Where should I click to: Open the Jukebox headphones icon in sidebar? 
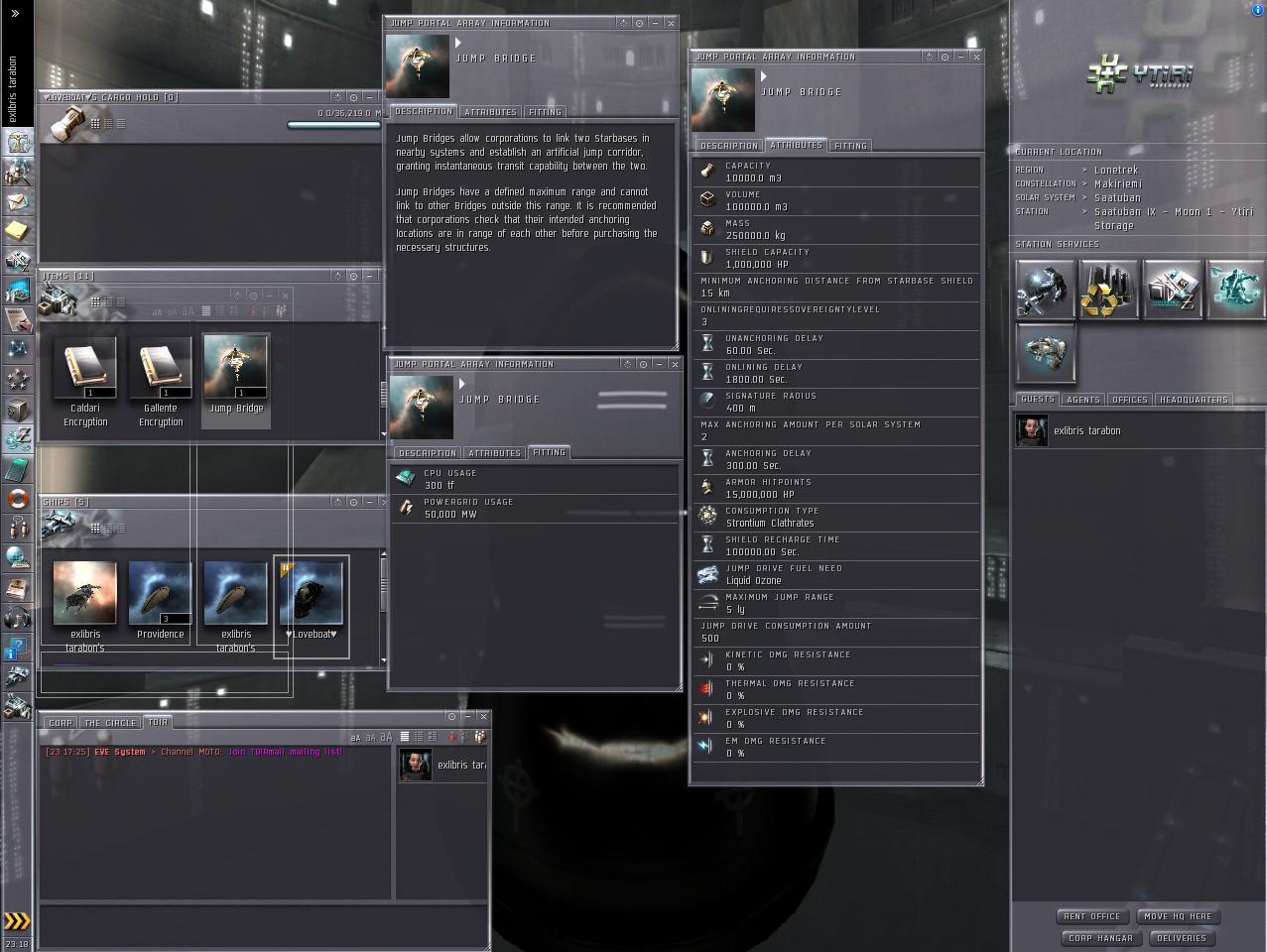(x=17, y=618)
